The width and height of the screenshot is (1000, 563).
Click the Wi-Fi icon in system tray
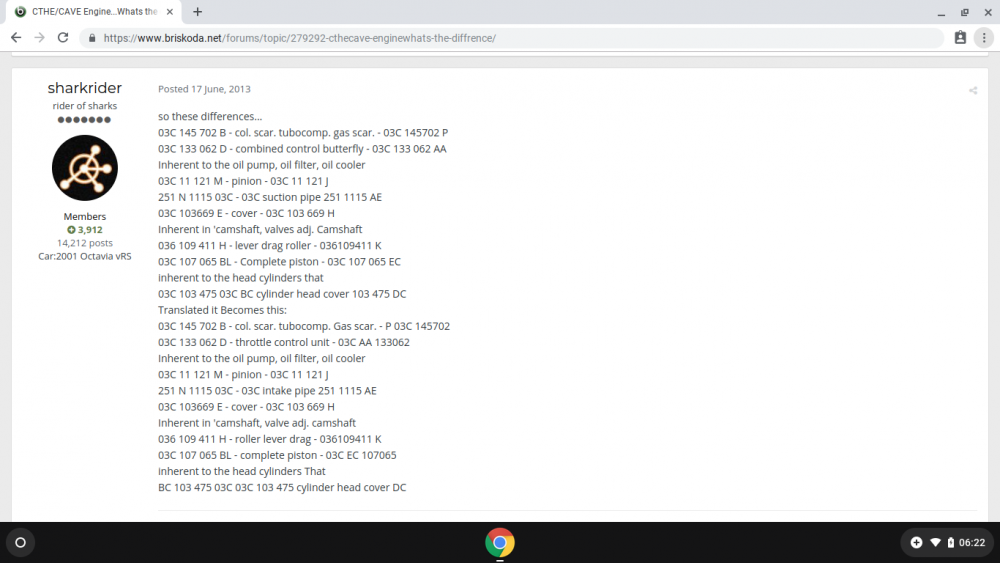pos(936,543)
